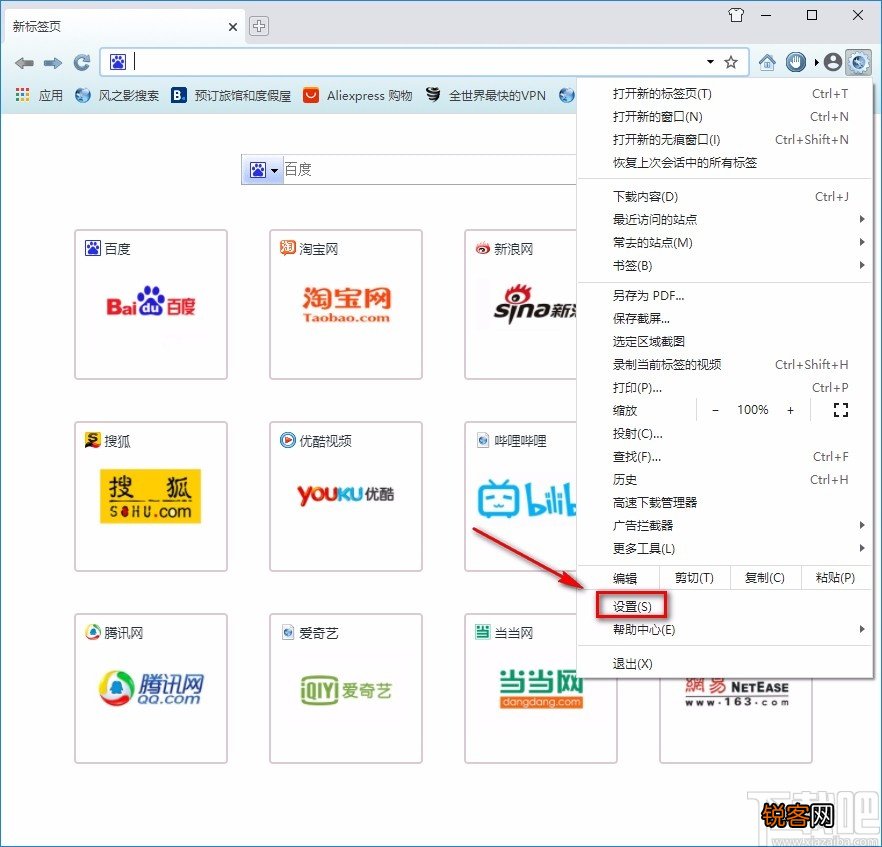Open the 搜狐 site thumbnail
882x847 pixels.
pos(151,497)
